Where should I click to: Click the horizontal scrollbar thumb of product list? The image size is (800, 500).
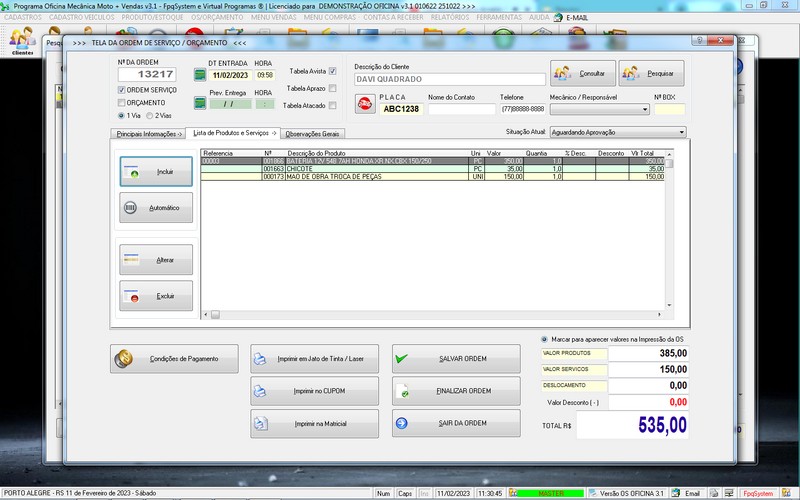pyautogui.click(x=215, y=315)
